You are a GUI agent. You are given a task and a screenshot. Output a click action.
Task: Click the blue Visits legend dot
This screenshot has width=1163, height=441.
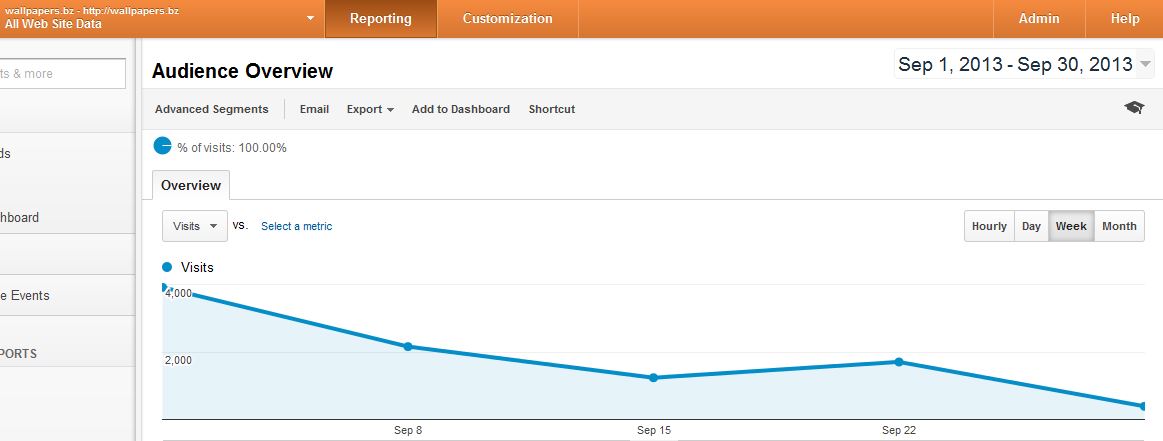click(167, 267)
